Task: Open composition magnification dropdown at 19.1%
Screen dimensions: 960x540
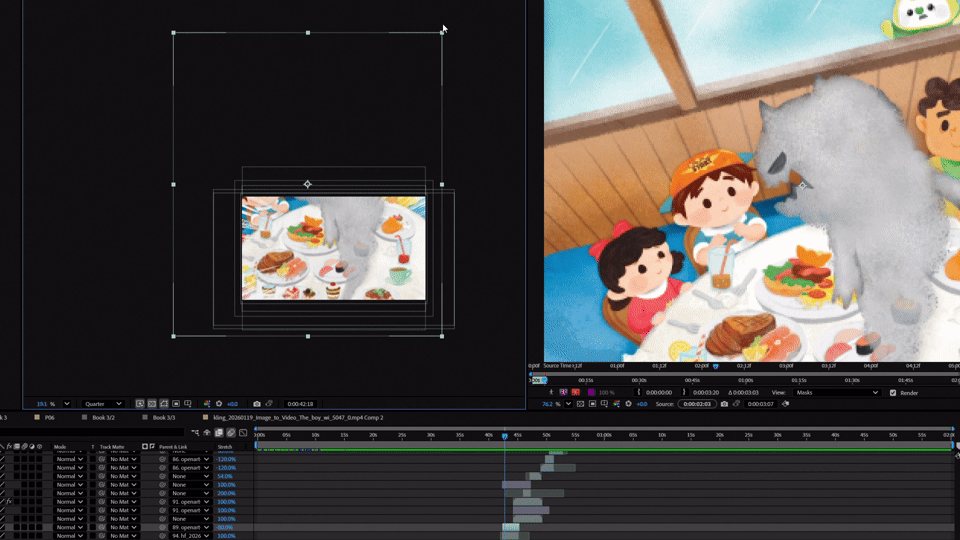Action: click(x=67, y=403)
